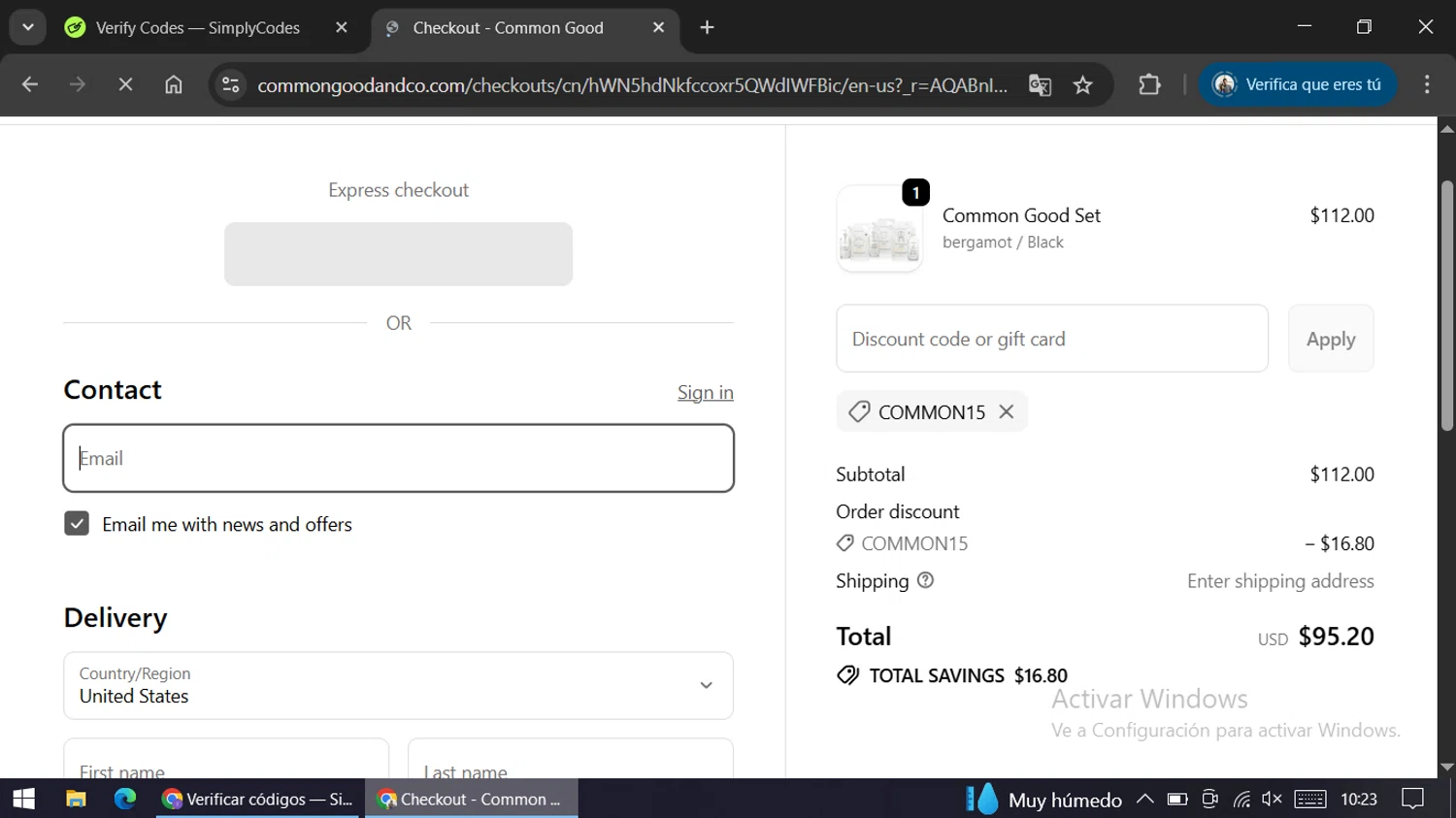
Task: Show hidden system tray icons
Action: (x=1145, y=799)
